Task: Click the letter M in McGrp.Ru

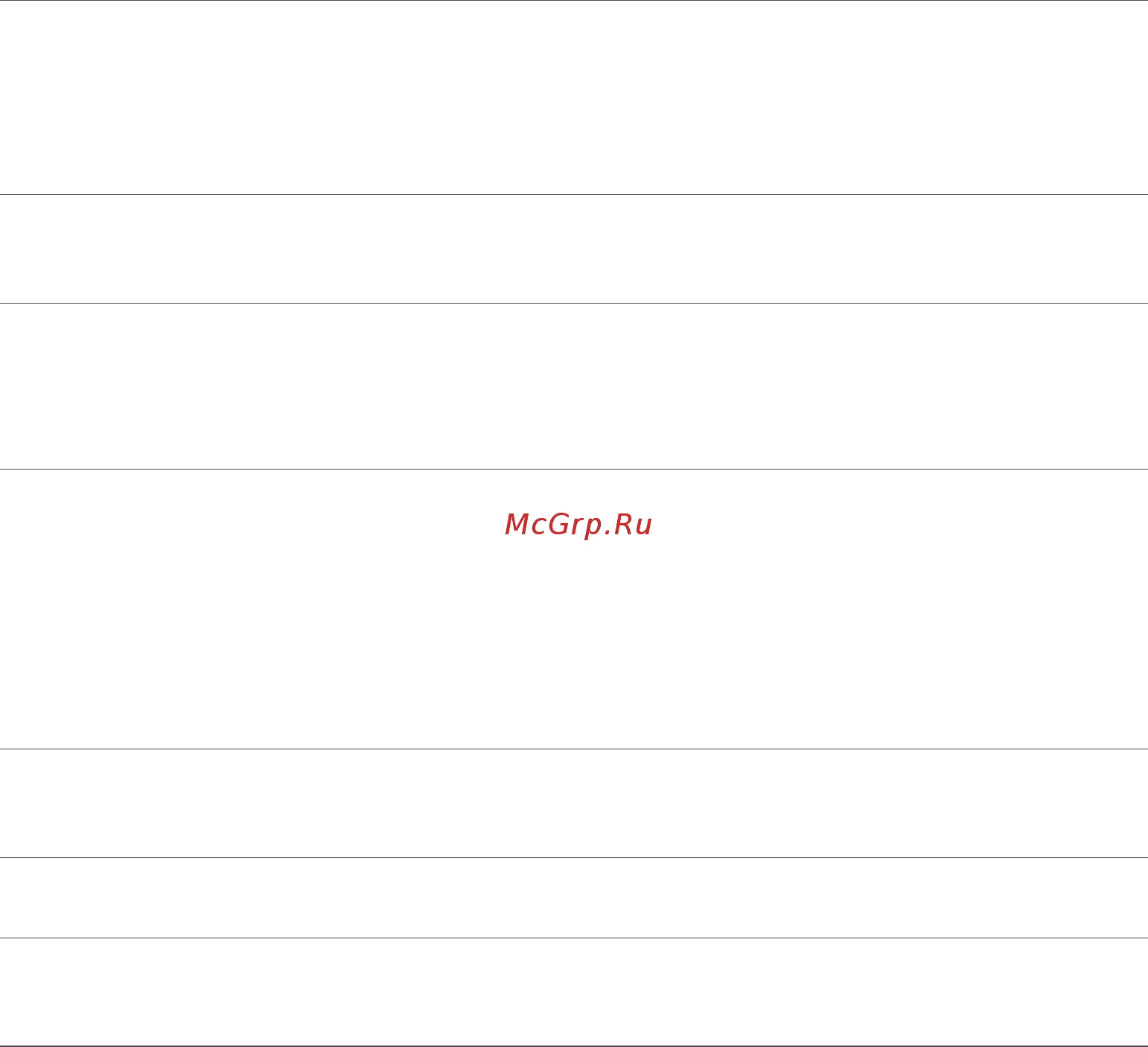Action: click(x=517, y=524)
